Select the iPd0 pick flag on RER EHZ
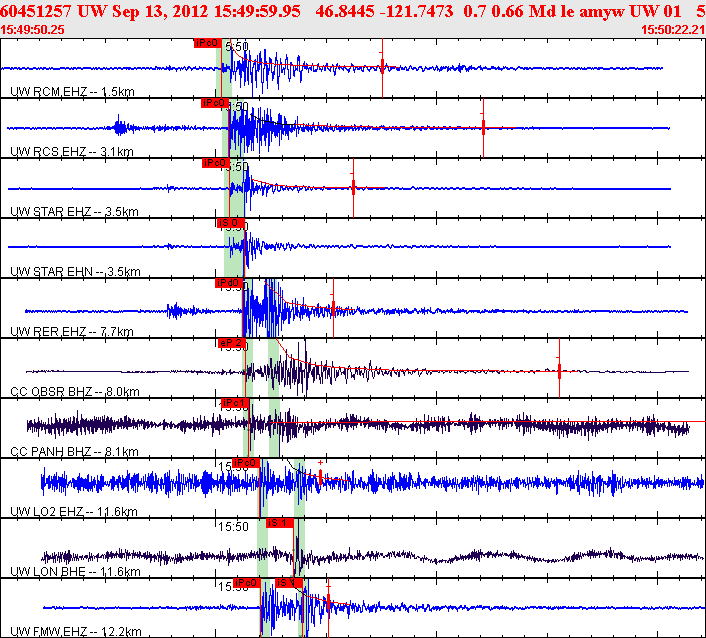This screenshot has width=706, height=638. 229,283
